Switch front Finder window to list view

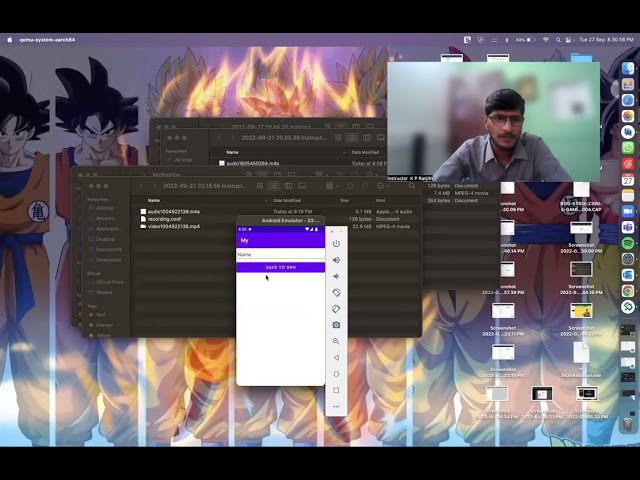273,186
